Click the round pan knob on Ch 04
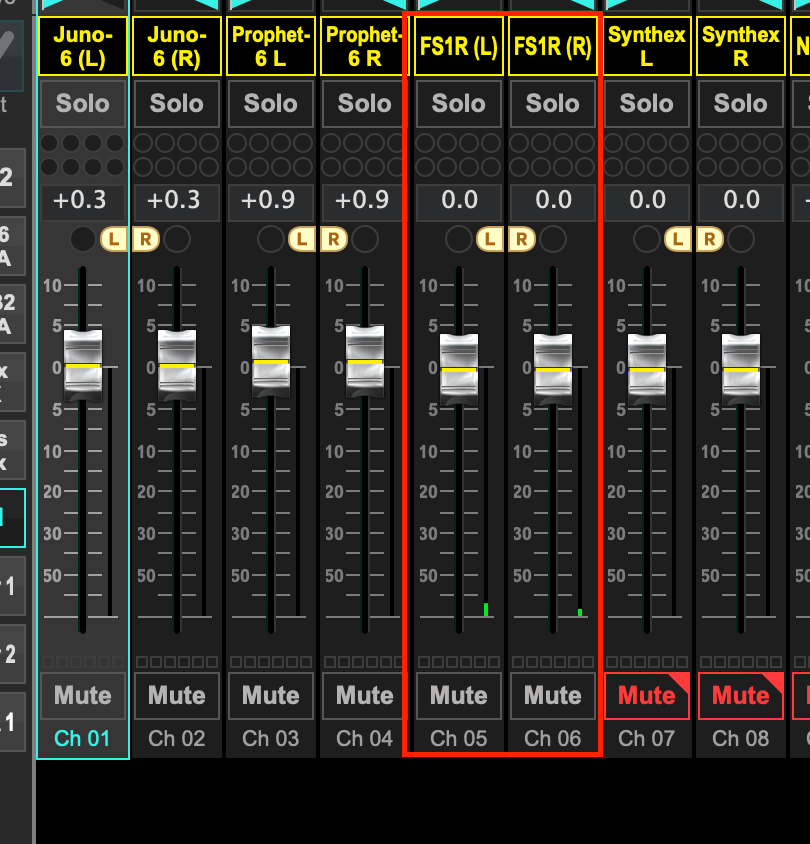Screen dimensions: 810x844 (365, 239)
